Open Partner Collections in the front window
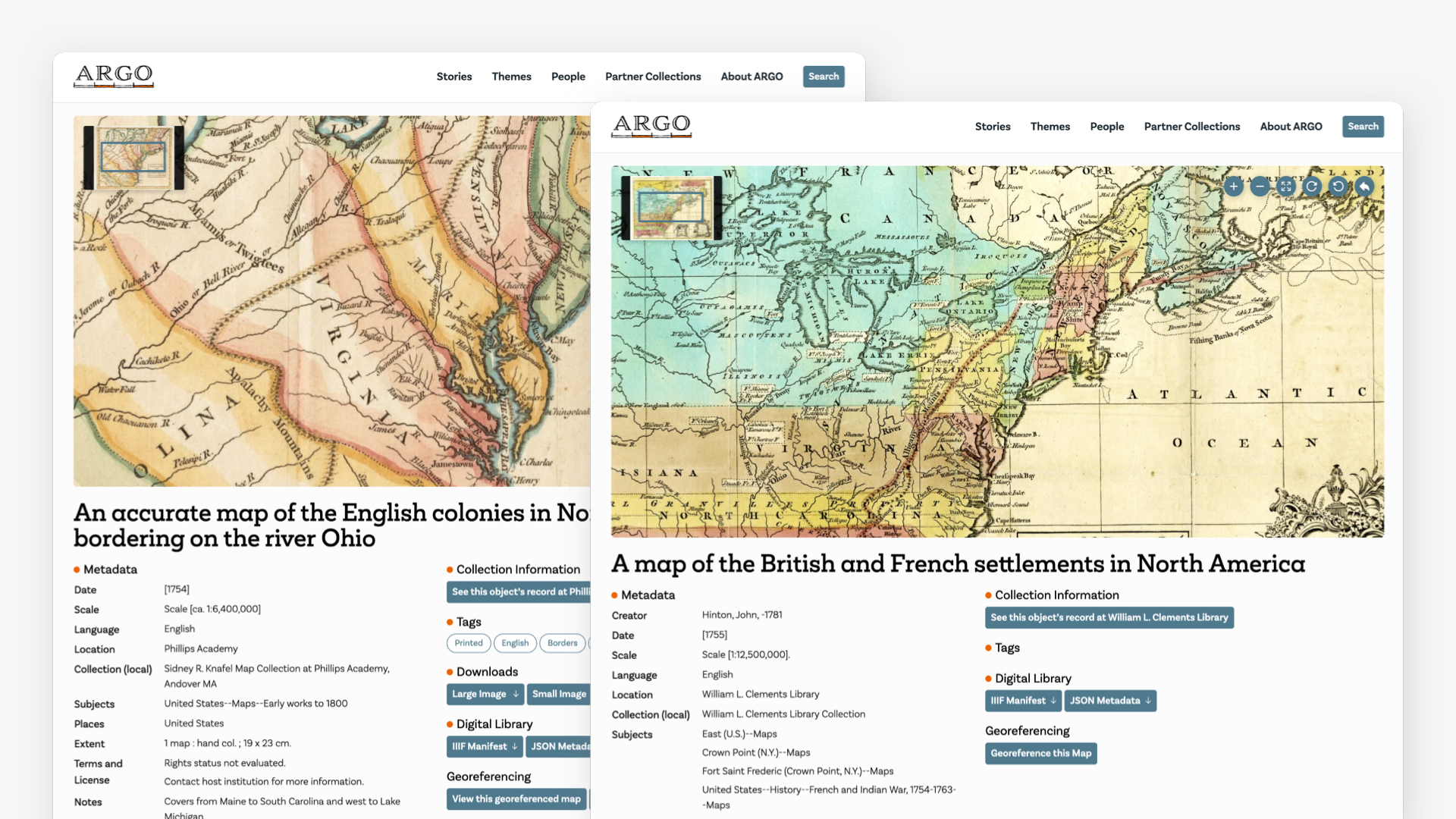This screenshot has height=819, width=1456. [x=1192, y=127]
